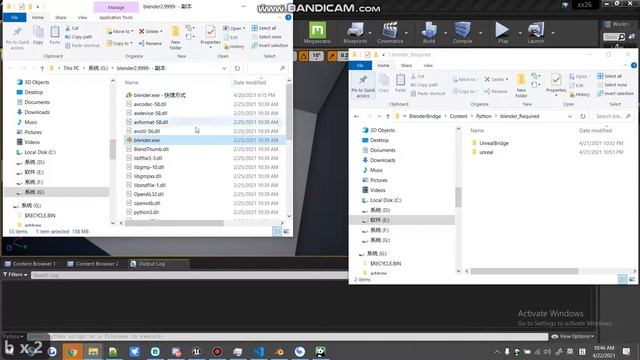Click Local Disk (C:) in the blender window sidebar
Screen dimensions: 640x360
[x=40, y=152]
